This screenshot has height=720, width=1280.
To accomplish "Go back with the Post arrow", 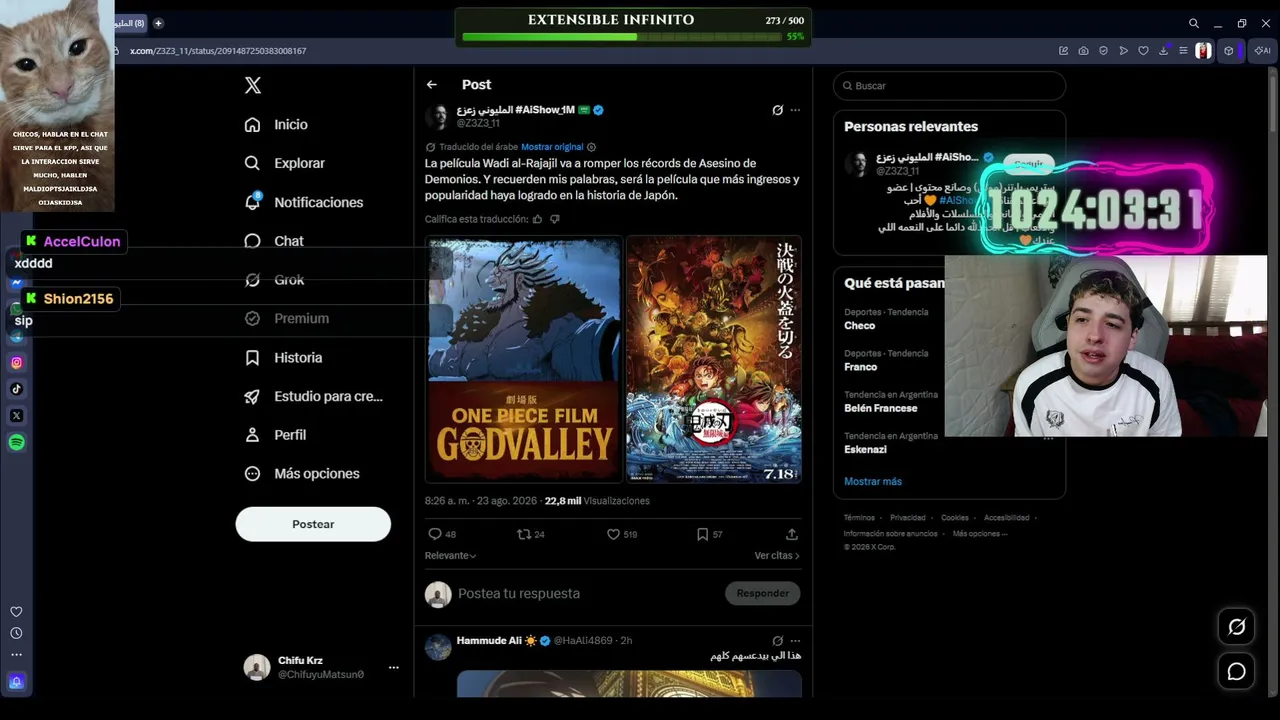I will coord(431,85).
